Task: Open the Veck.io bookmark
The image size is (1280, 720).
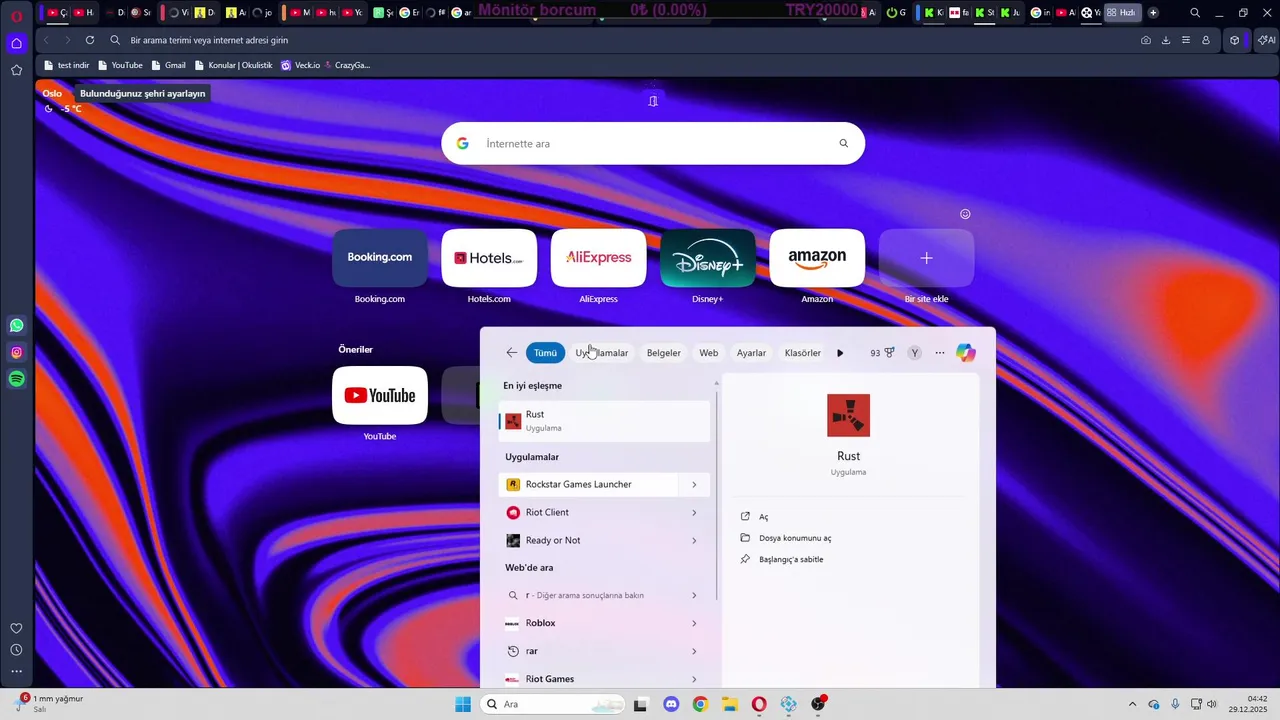Action: 300,65
